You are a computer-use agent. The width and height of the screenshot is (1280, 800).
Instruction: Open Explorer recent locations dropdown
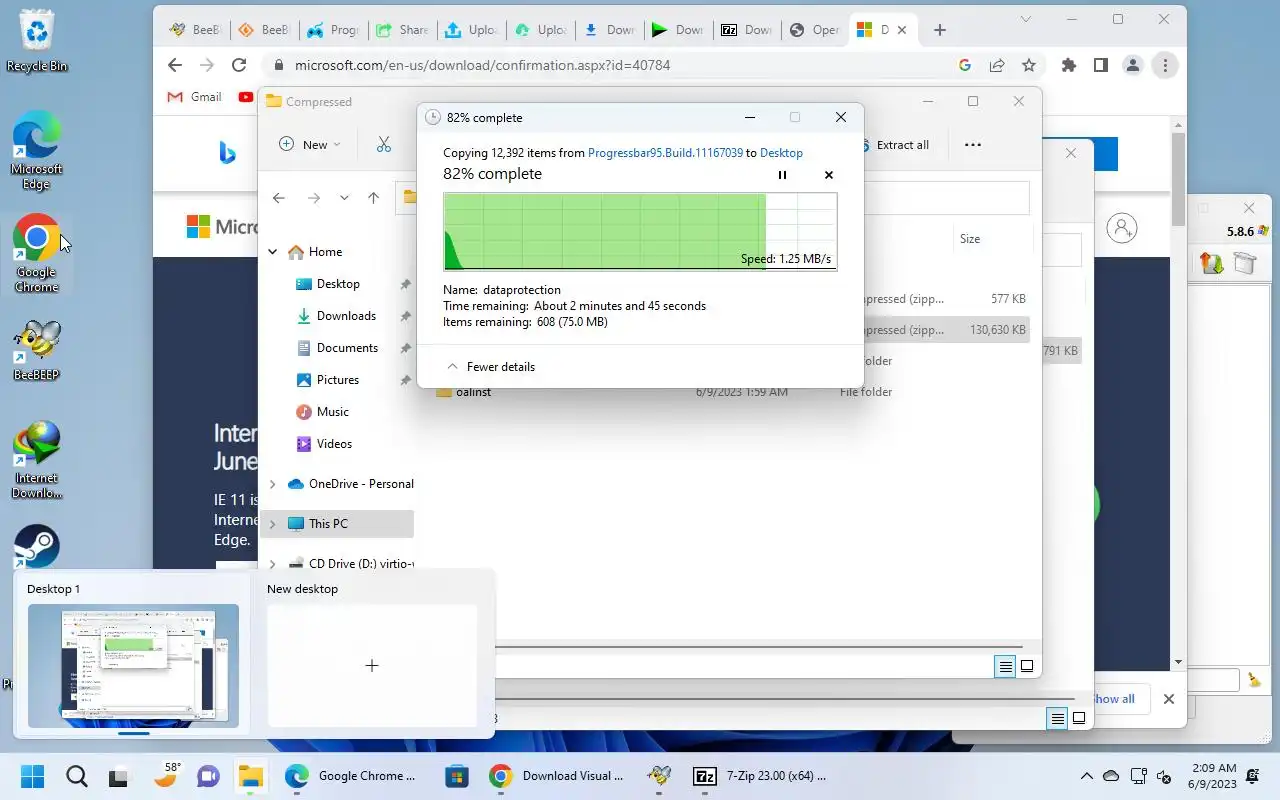[x=344, y=198]
